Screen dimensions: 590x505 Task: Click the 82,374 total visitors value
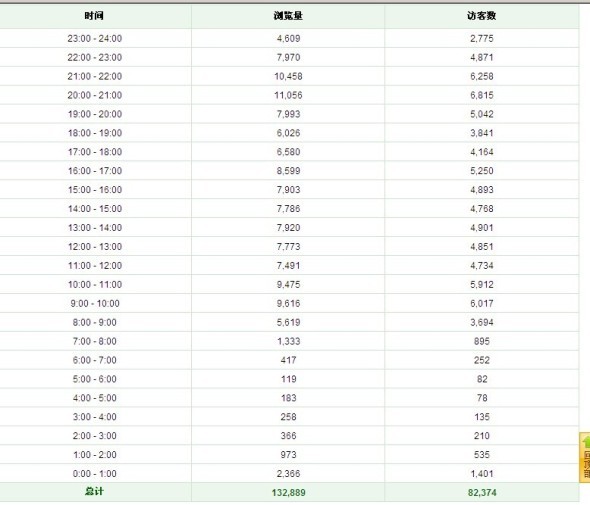coord(482,492)
